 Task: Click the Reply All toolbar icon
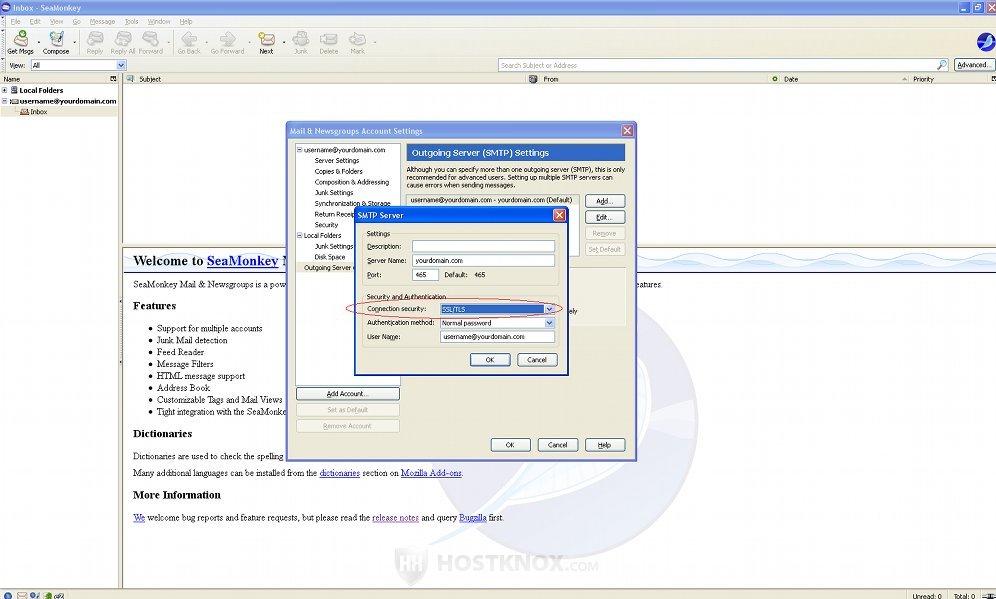coord(123,39)
